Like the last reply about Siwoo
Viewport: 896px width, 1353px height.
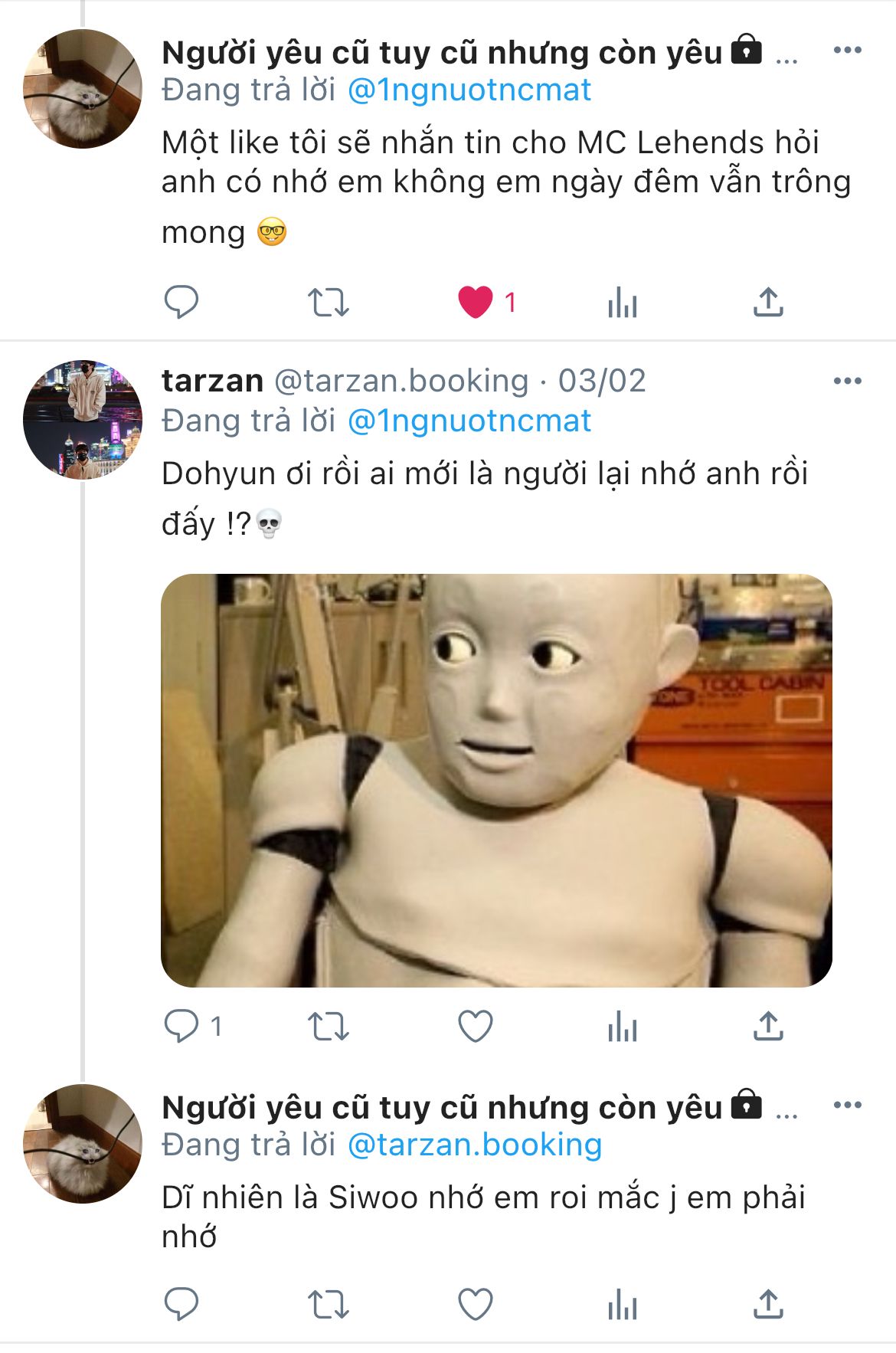tap(475, 1304)
